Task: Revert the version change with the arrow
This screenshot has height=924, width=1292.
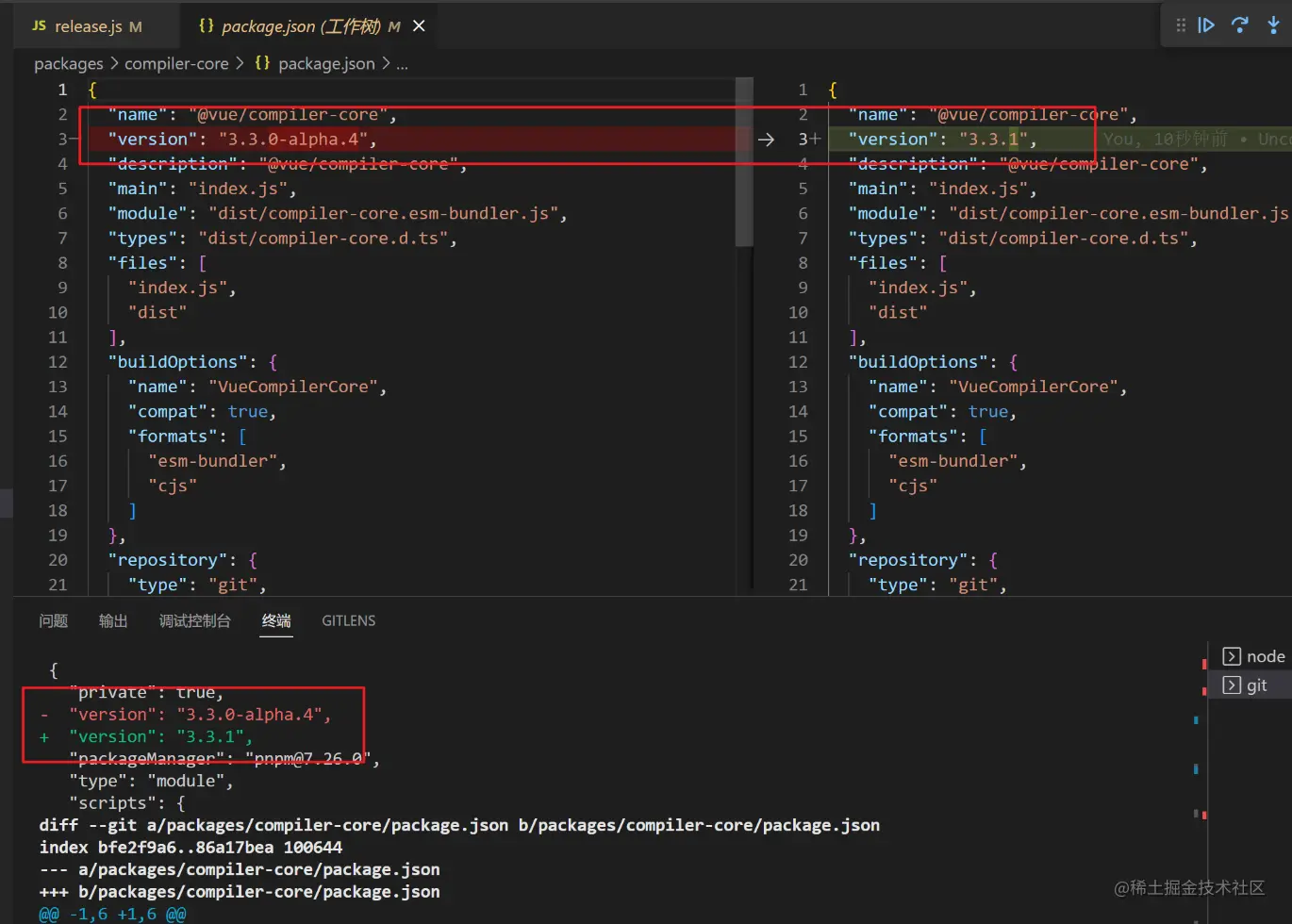Action: coord(766,140)
